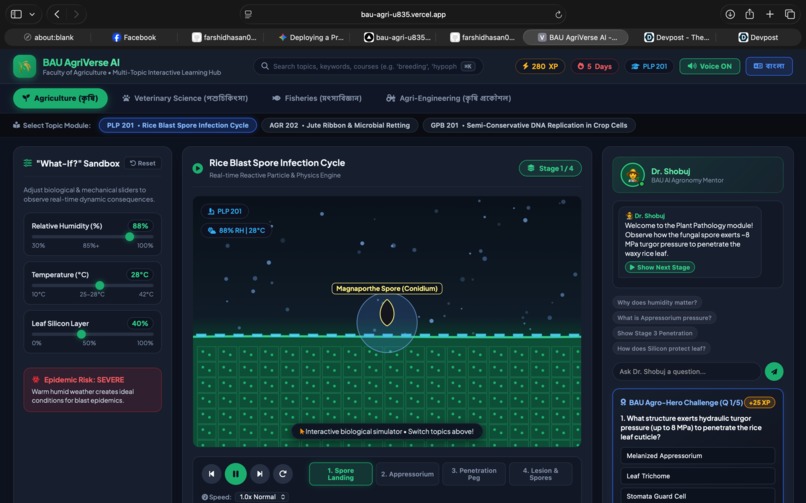Click the sliders icon beside What-If Sandbox title

[x=28, y=163]
